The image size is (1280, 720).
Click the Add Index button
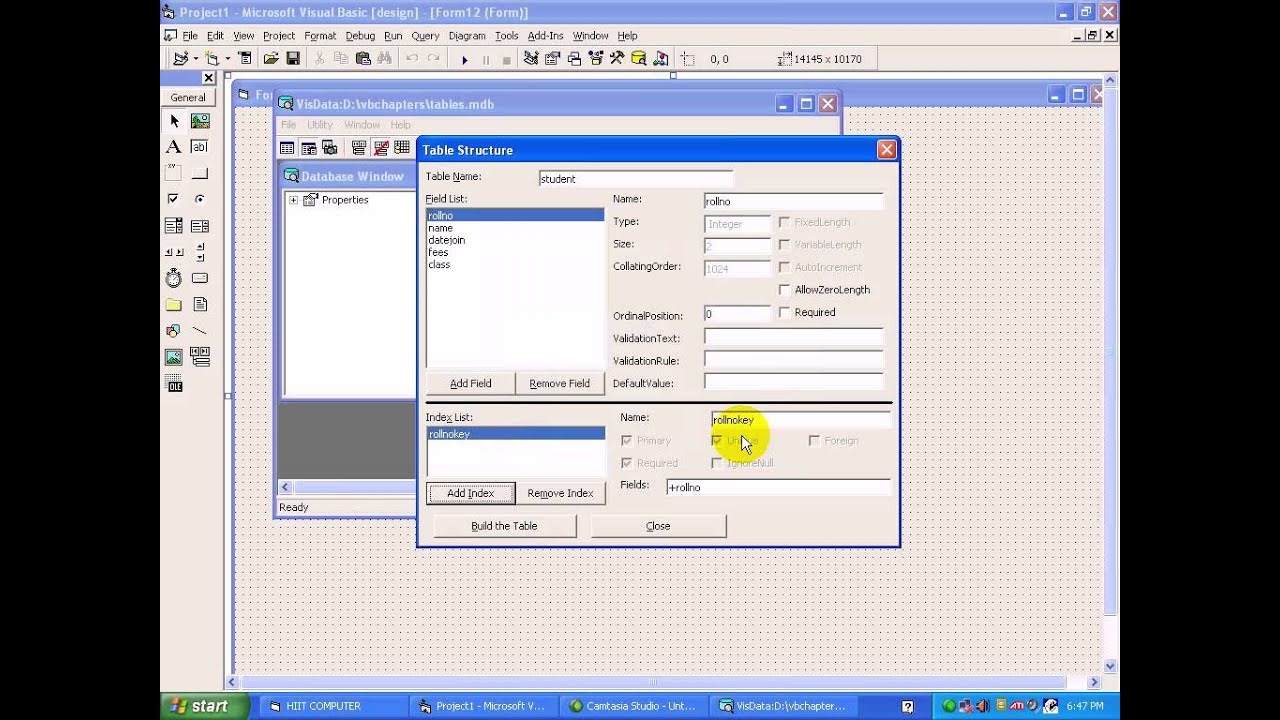[x=471, y=494]
